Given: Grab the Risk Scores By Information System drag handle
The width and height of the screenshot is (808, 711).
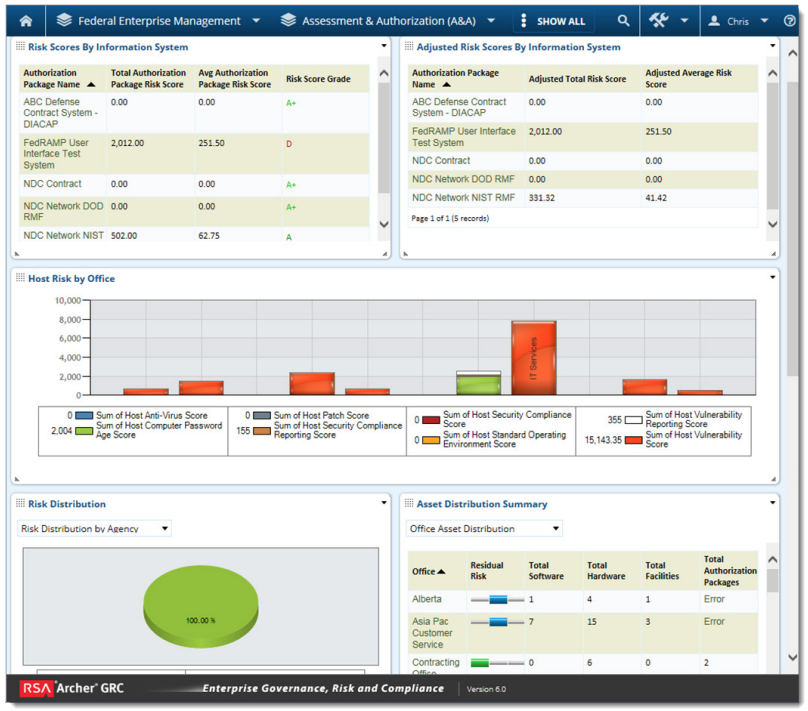Looking at the screenshot, I should (20, 46).
